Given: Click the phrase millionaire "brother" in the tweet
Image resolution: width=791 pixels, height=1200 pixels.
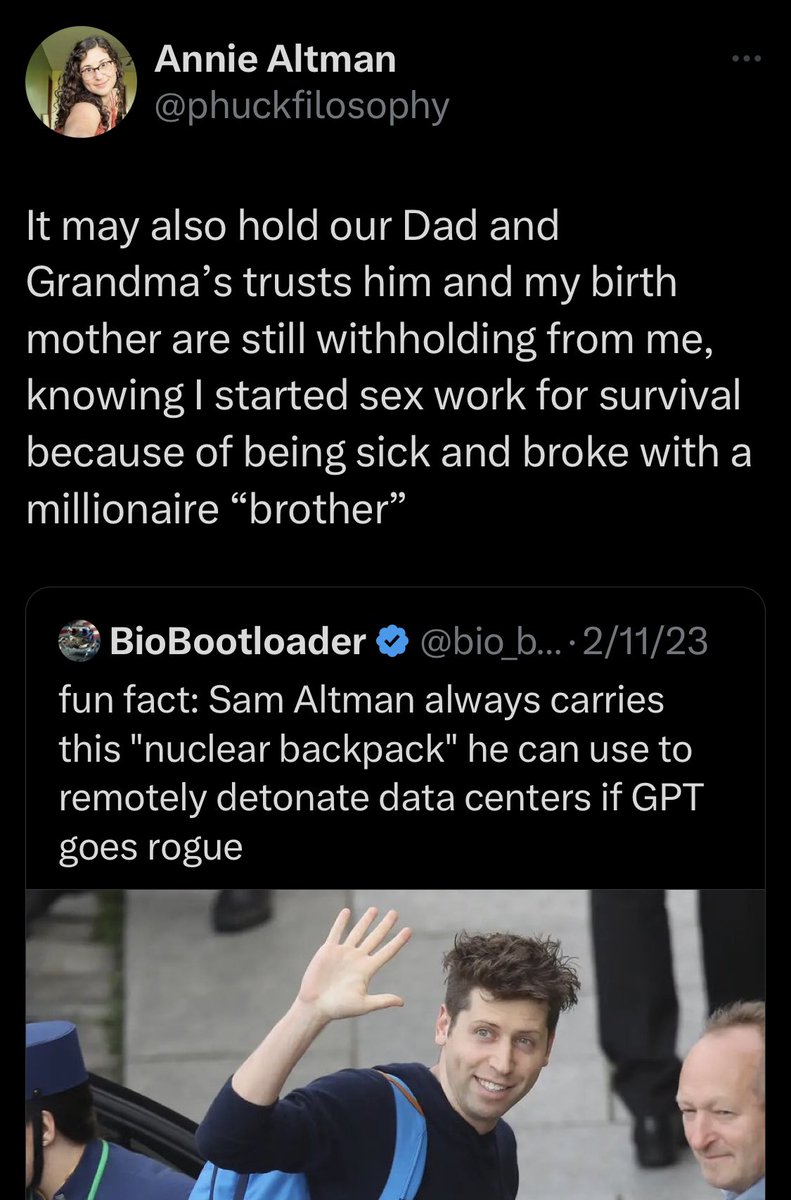Looking at the screenshot, I should click(x=215, y=511).
